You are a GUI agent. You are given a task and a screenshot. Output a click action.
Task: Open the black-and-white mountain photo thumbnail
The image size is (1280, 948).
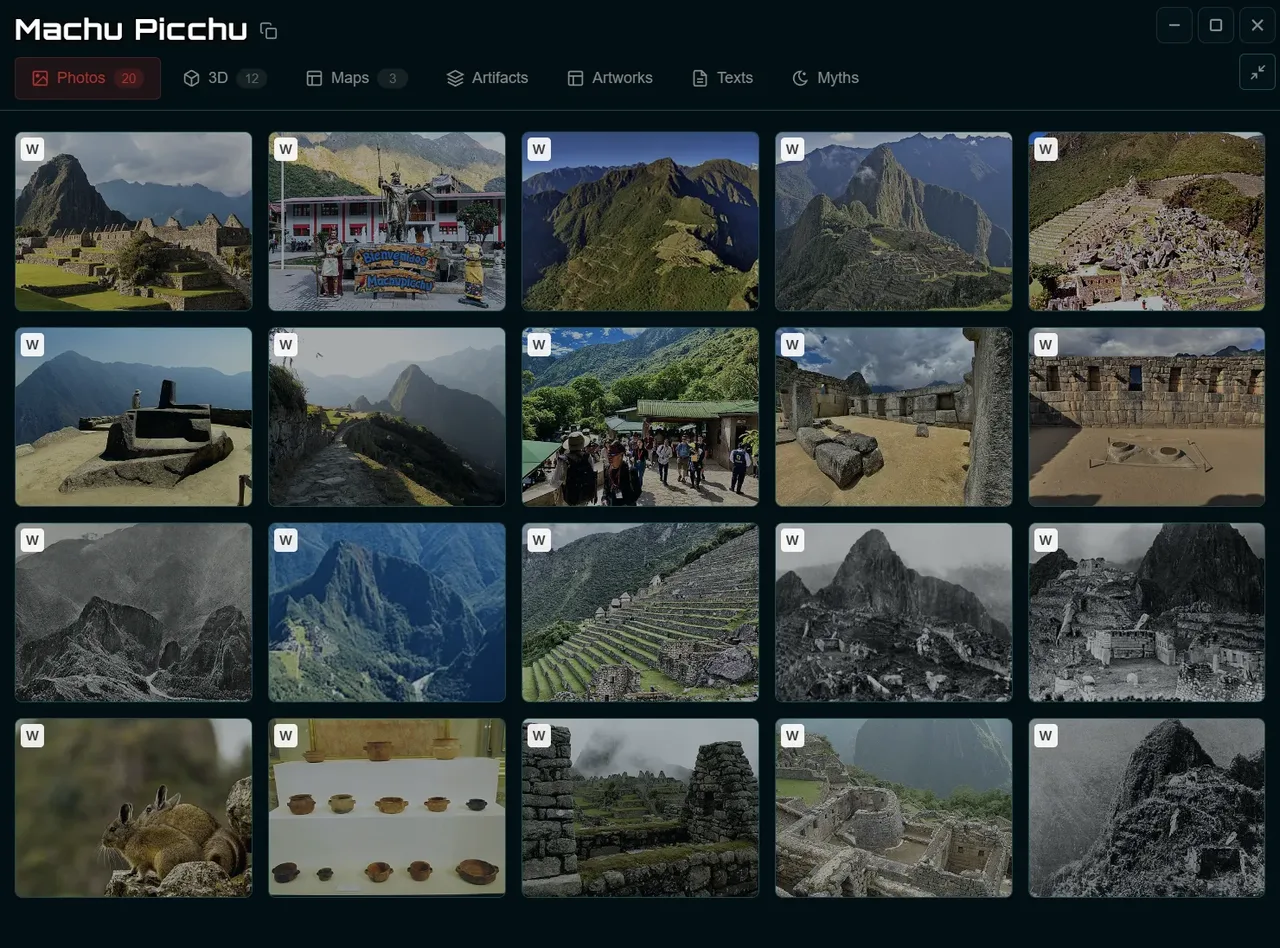[x=133, y=613]
